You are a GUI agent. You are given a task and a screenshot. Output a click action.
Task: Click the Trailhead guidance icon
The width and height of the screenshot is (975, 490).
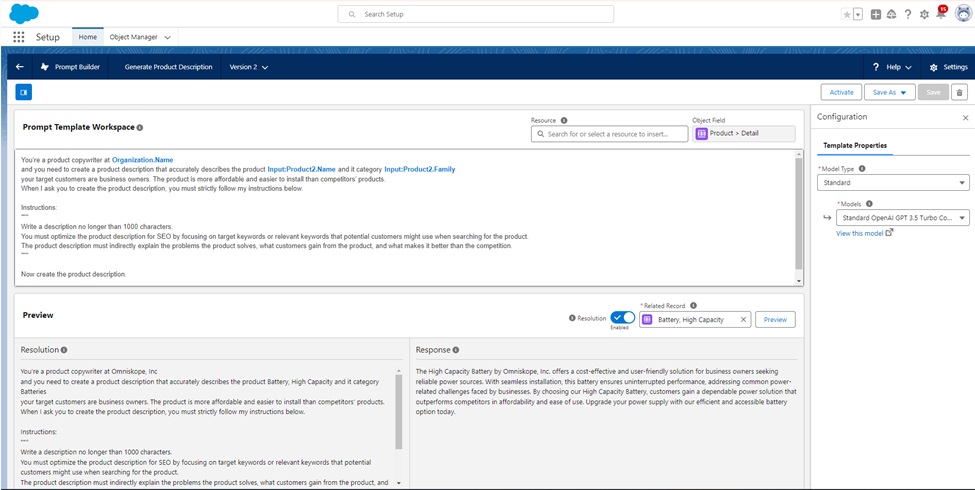tap(892, 14)
